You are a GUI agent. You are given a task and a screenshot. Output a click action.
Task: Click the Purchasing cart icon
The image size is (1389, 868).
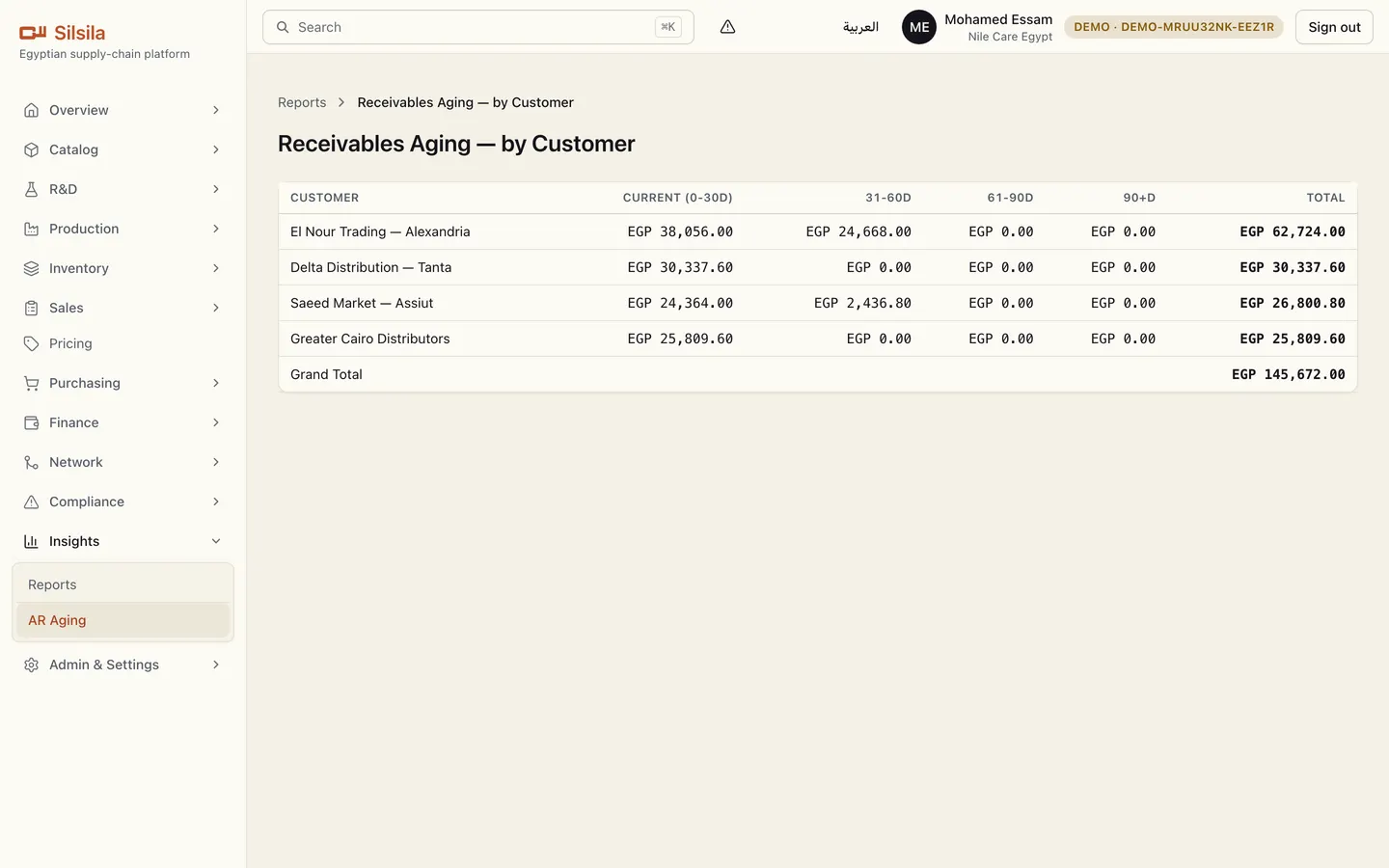click(31, 383)
